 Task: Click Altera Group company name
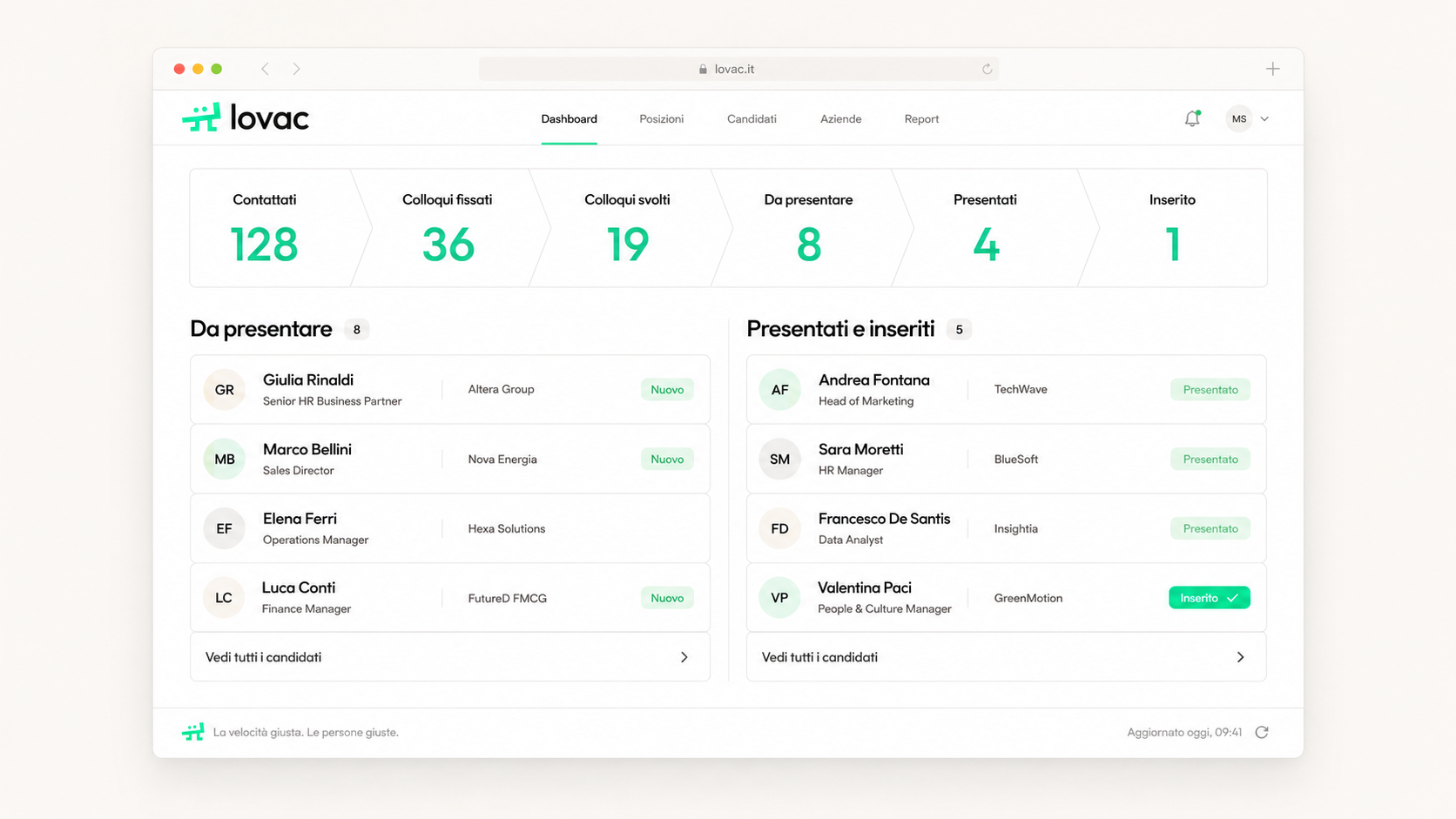(501, 389)
